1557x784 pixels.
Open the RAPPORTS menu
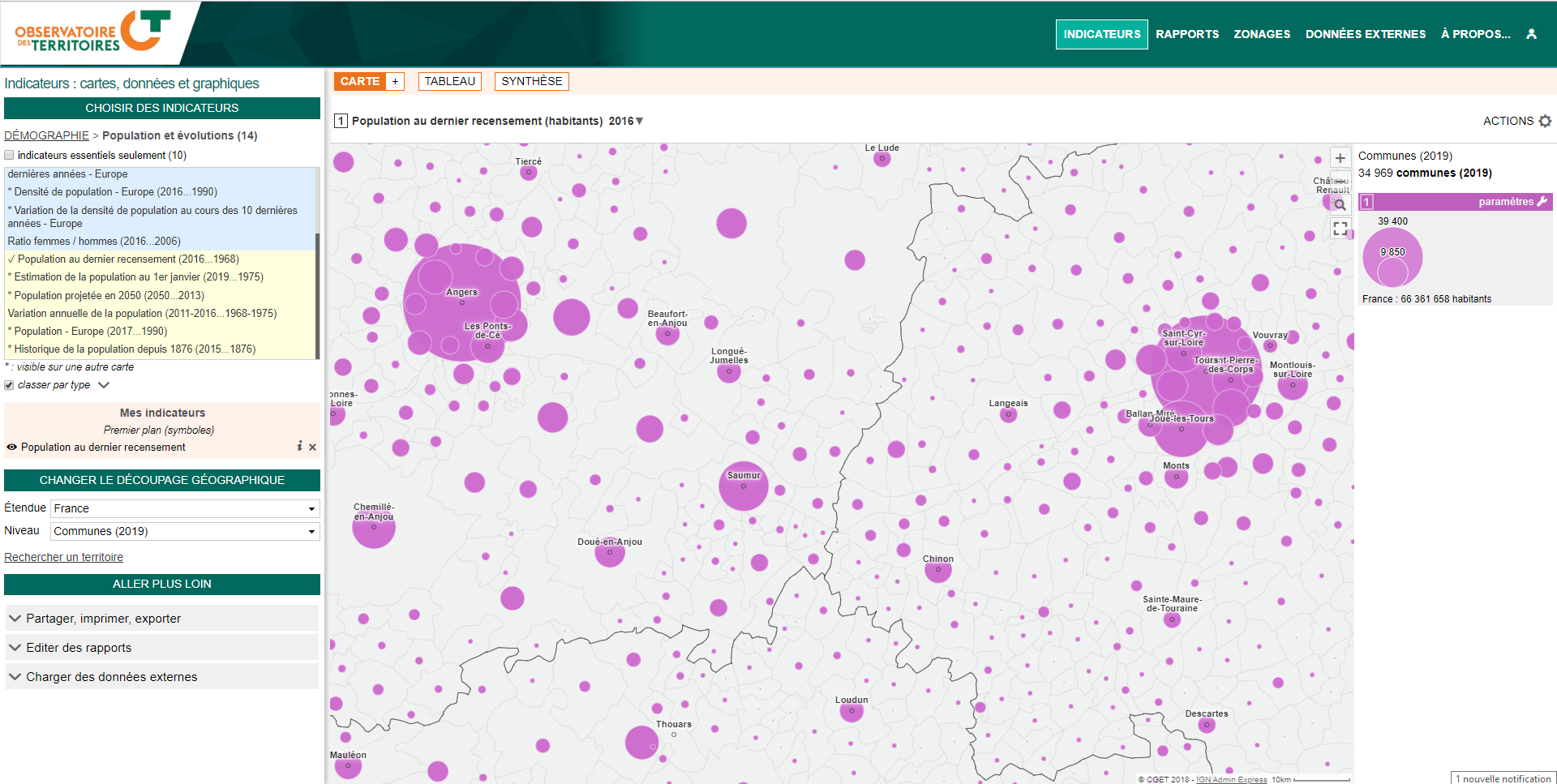tap(1186, 34)
